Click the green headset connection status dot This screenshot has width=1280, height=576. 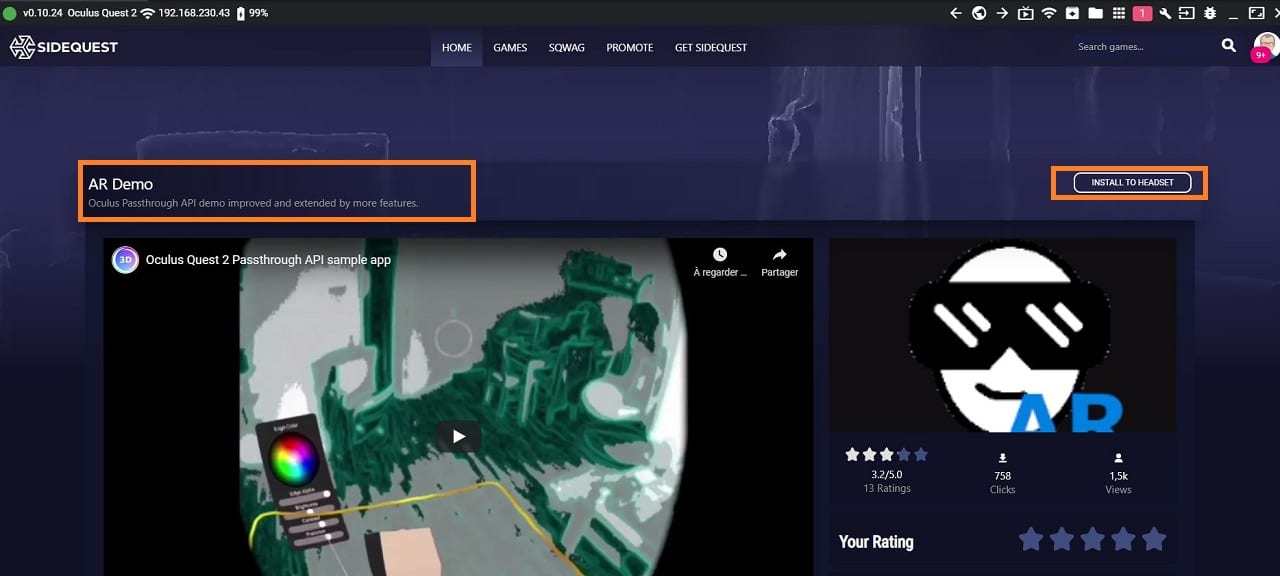10,13
